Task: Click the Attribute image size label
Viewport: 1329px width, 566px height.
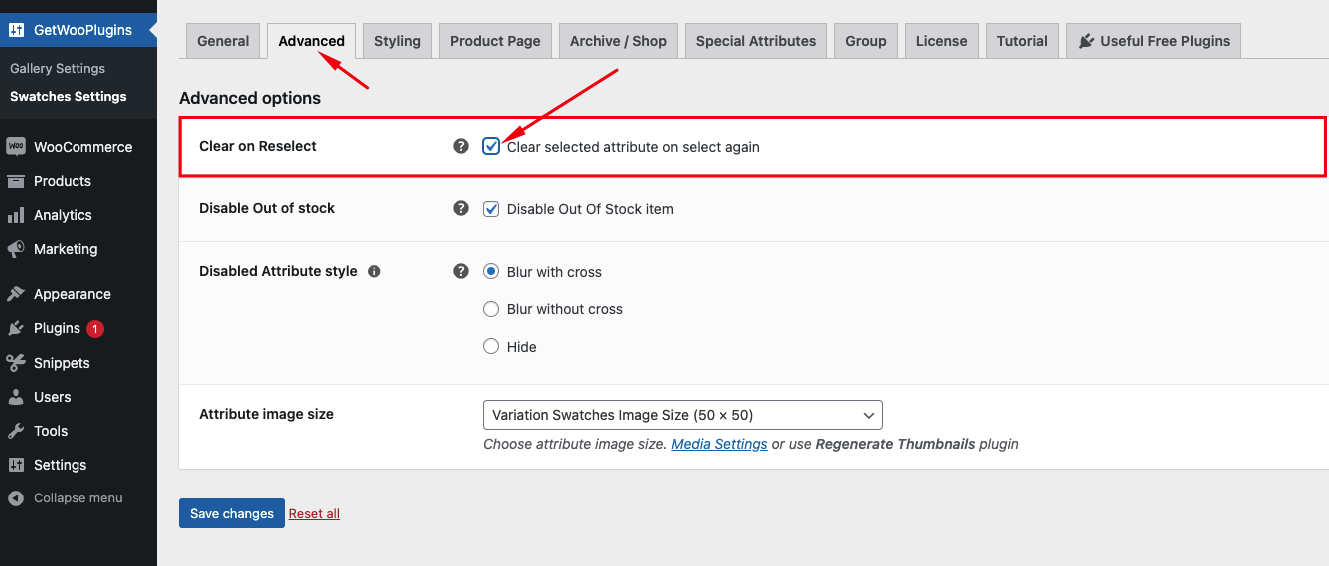Action: click(x=266, y=414)
